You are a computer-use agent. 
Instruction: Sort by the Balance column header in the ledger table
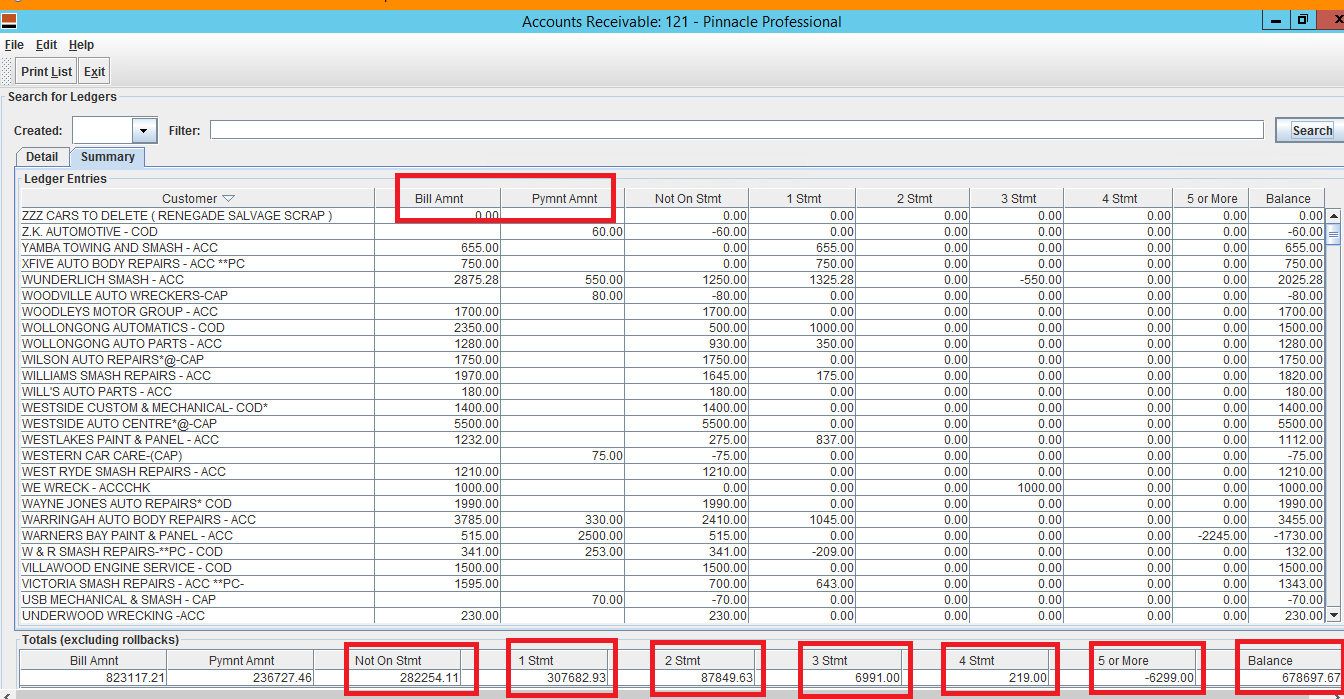tap(1287, 199)
